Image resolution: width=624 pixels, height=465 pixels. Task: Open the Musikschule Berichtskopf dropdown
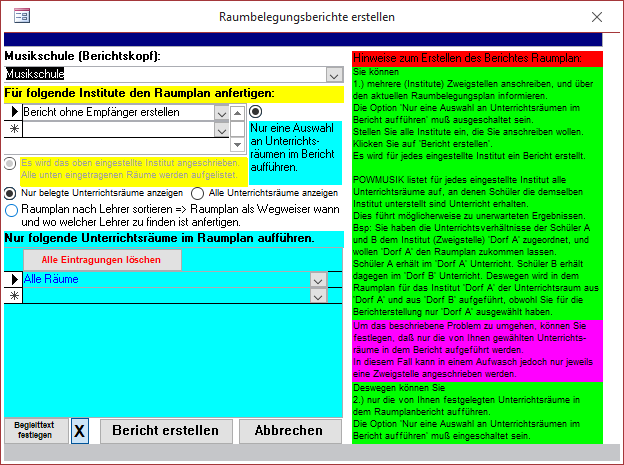(x=334, y=74)
